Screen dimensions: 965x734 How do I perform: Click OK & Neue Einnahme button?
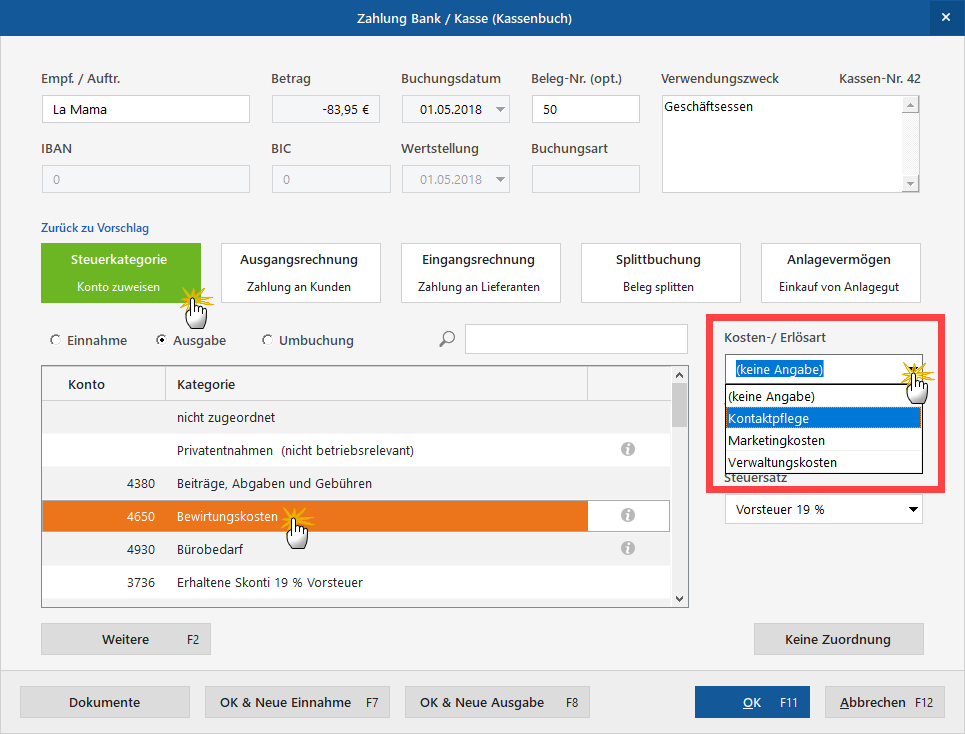[297, 702]
